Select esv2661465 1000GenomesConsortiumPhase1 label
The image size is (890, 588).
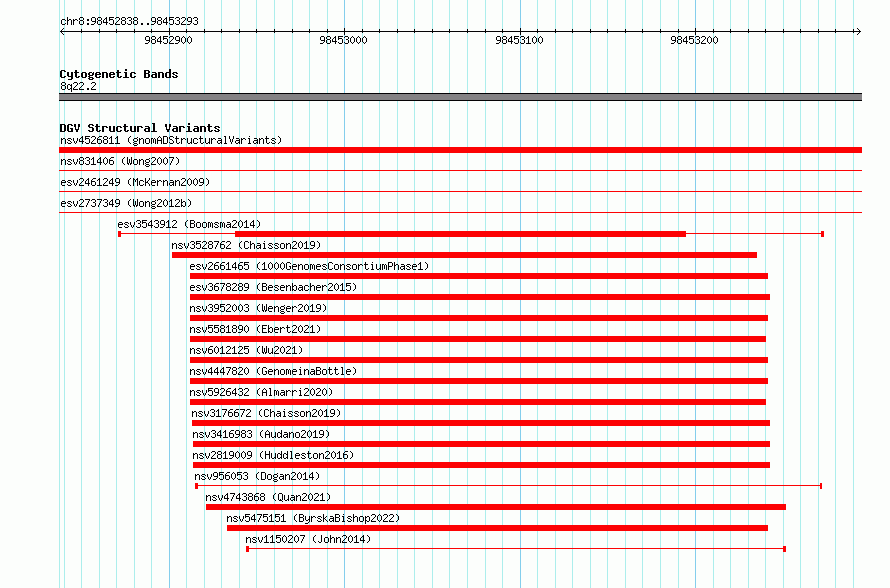309,266
